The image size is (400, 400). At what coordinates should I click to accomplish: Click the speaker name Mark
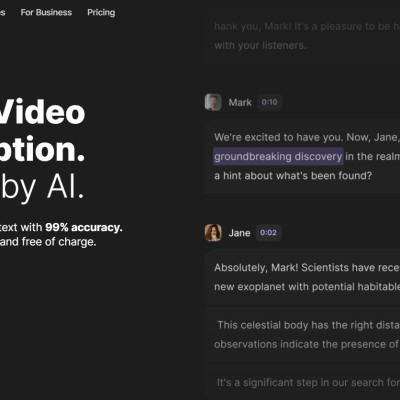240,102
